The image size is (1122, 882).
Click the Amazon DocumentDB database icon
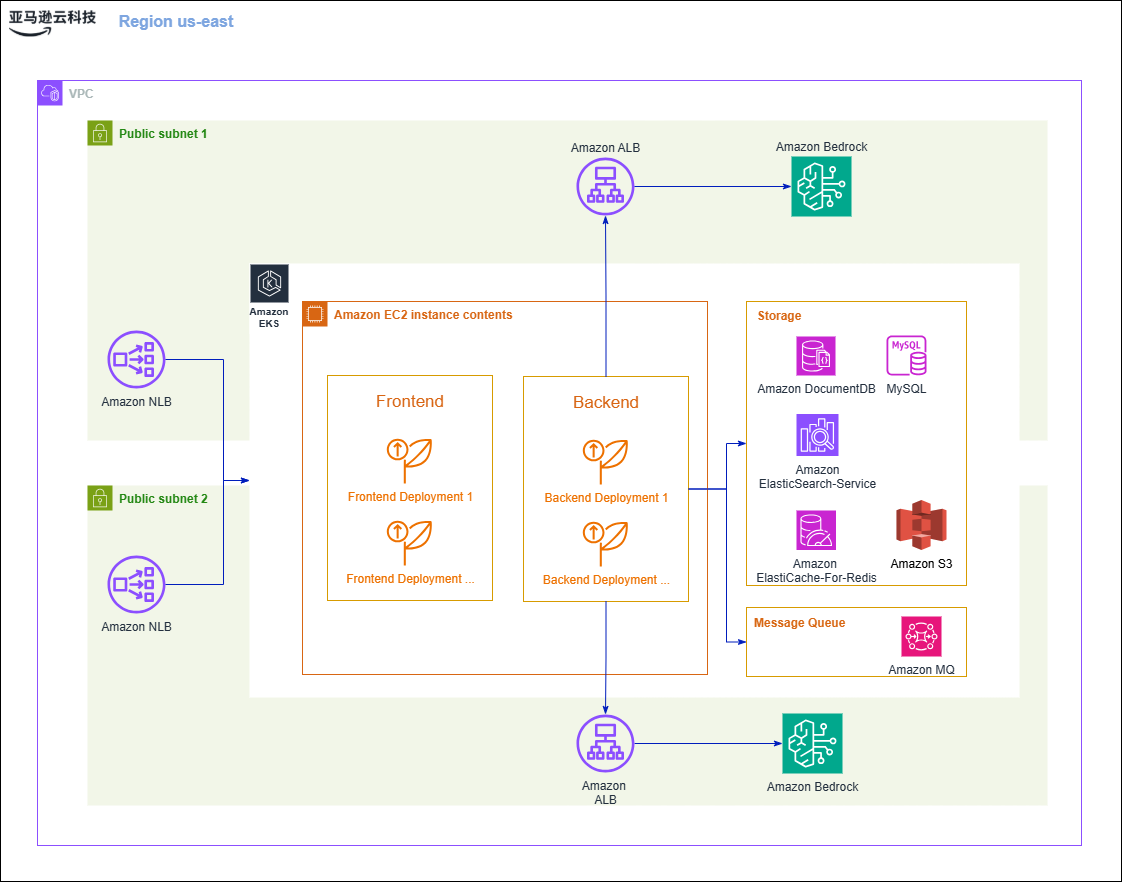[816, 356]
